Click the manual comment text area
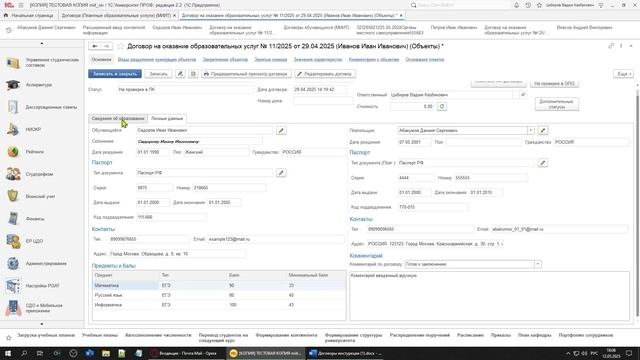The height and width of the screenshot is (360, 640). [x=489, y=296]
